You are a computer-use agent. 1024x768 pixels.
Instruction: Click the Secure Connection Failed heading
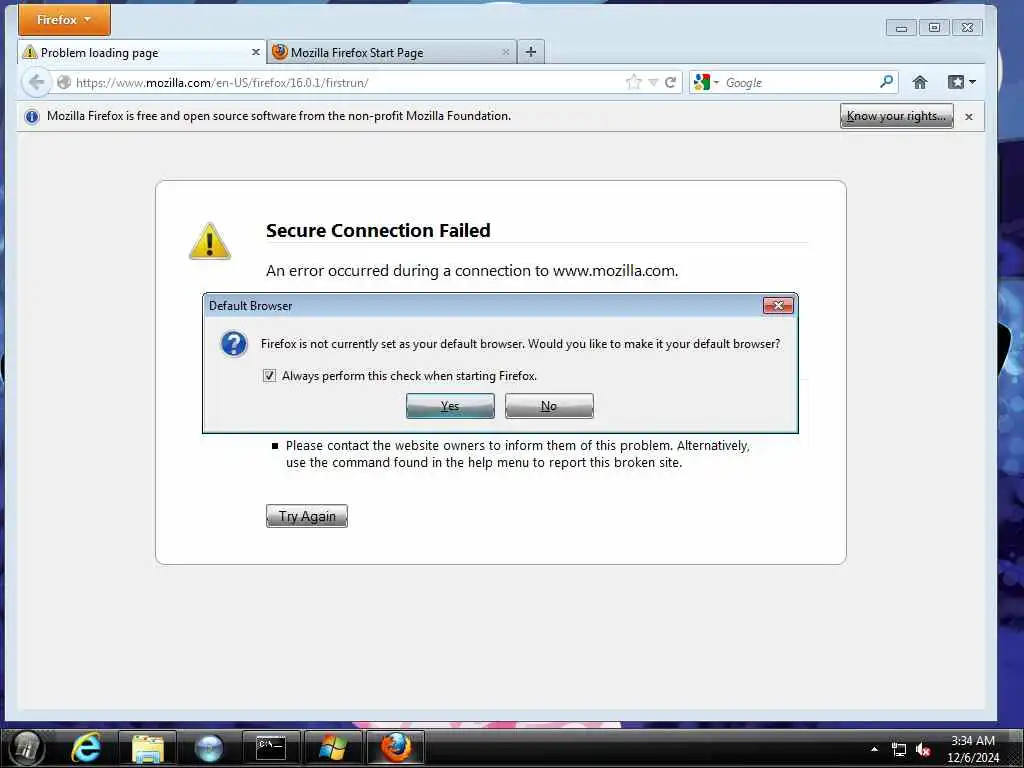(x=378, y=231)
